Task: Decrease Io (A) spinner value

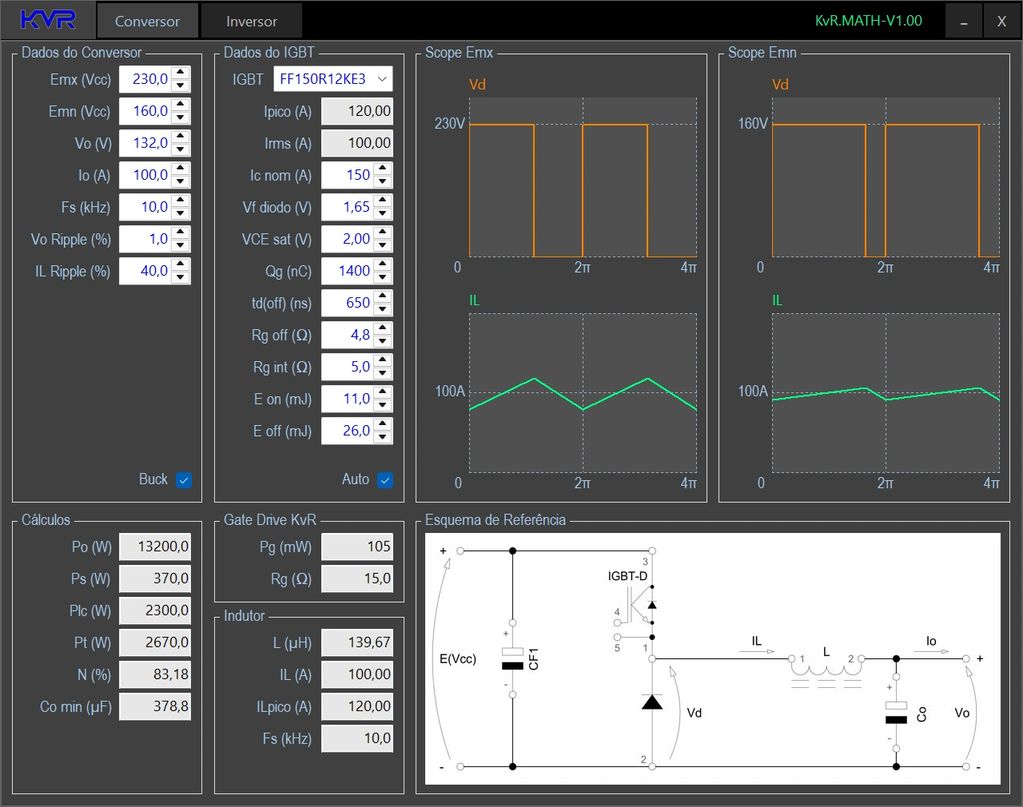Action: pyautogui.click(x=180, y=181)
